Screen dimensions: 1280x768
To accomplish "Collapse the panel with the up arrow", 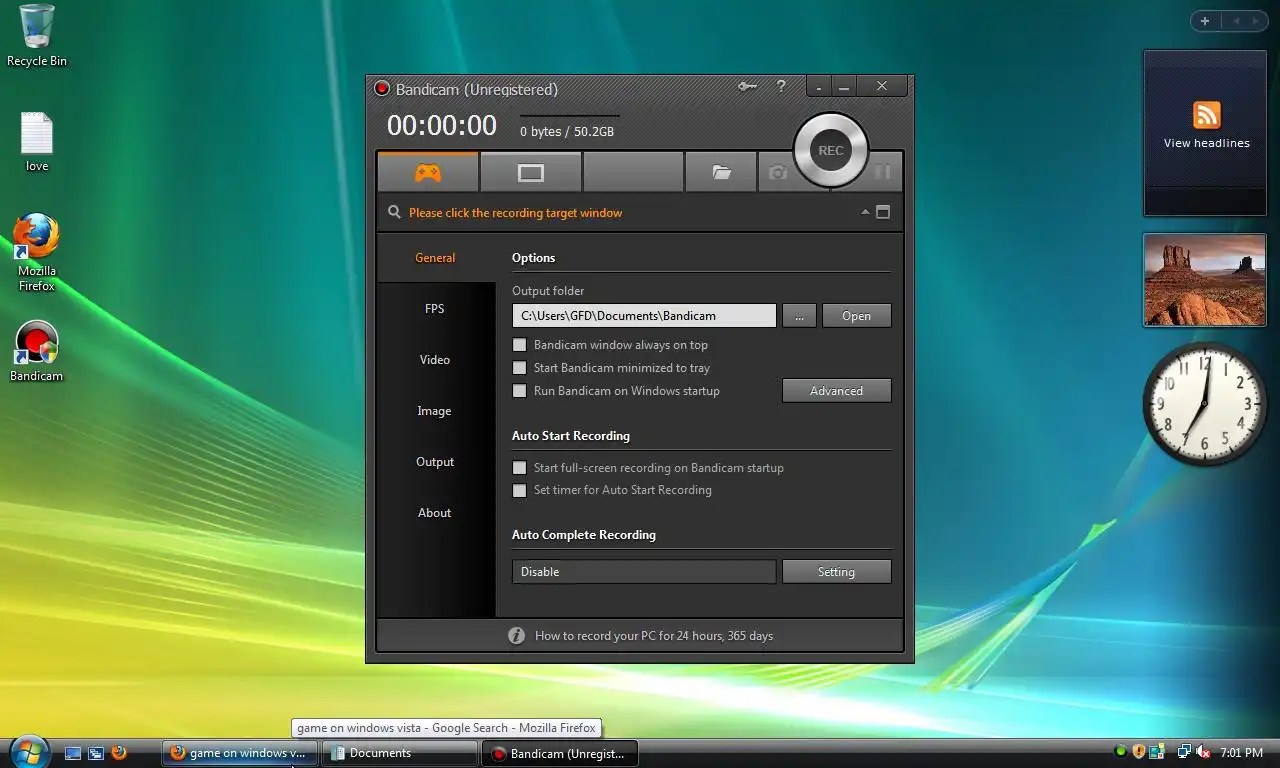I will coord(864,212).
